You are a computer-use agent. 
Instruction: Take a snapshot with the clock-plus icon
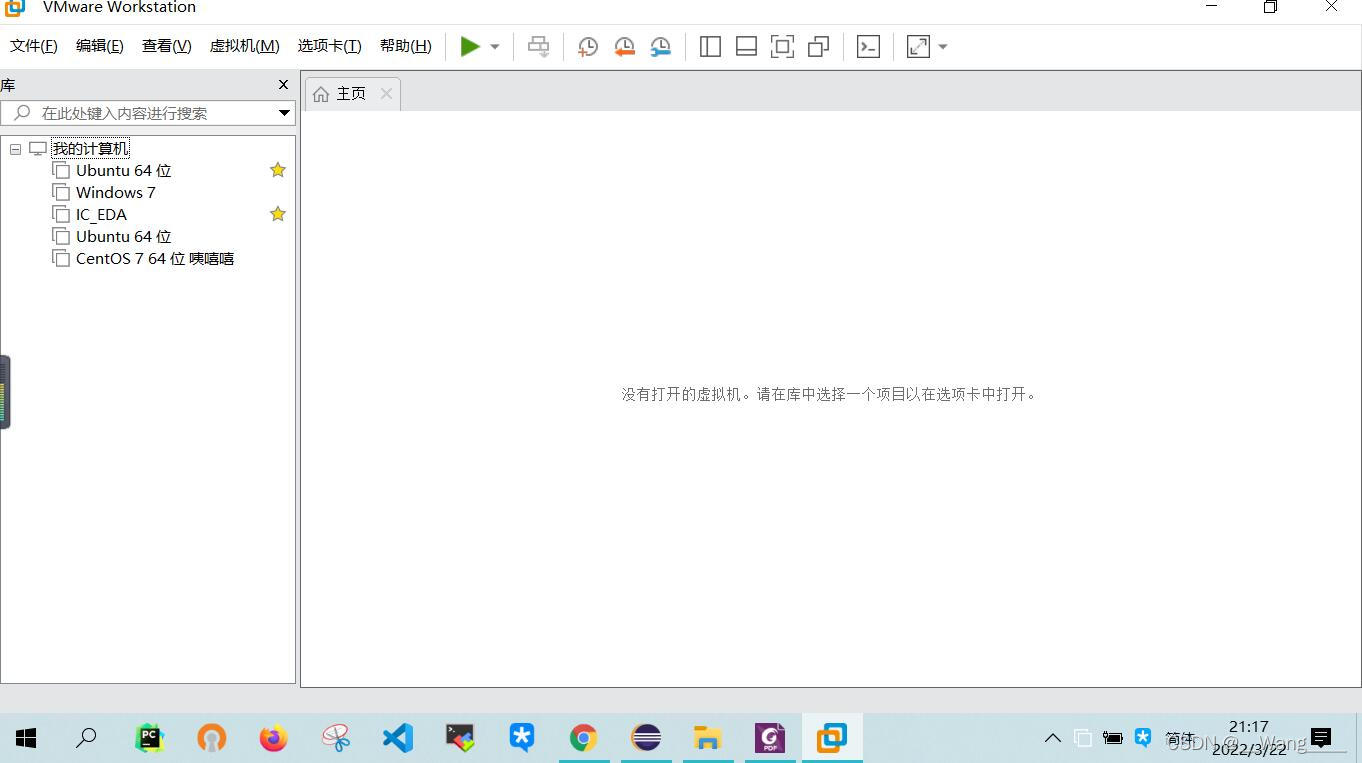click(x=588, y=47)
